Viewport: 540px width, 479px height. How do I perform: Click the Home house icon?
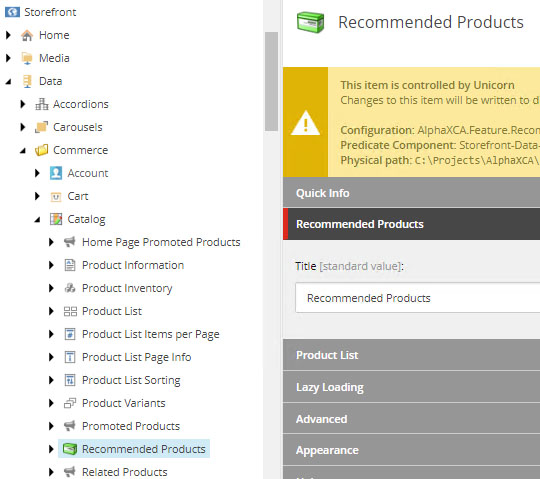[27, 35]
